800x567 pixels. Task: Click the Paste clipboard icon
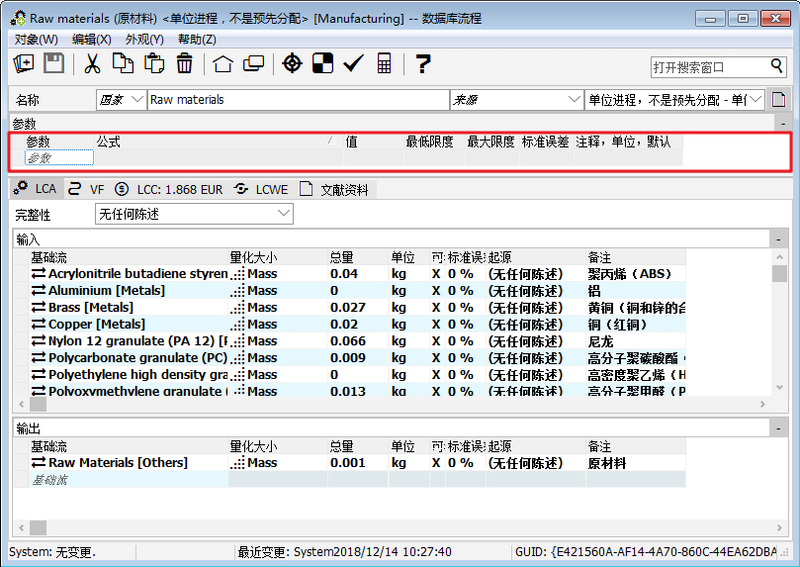coord(154,64)
